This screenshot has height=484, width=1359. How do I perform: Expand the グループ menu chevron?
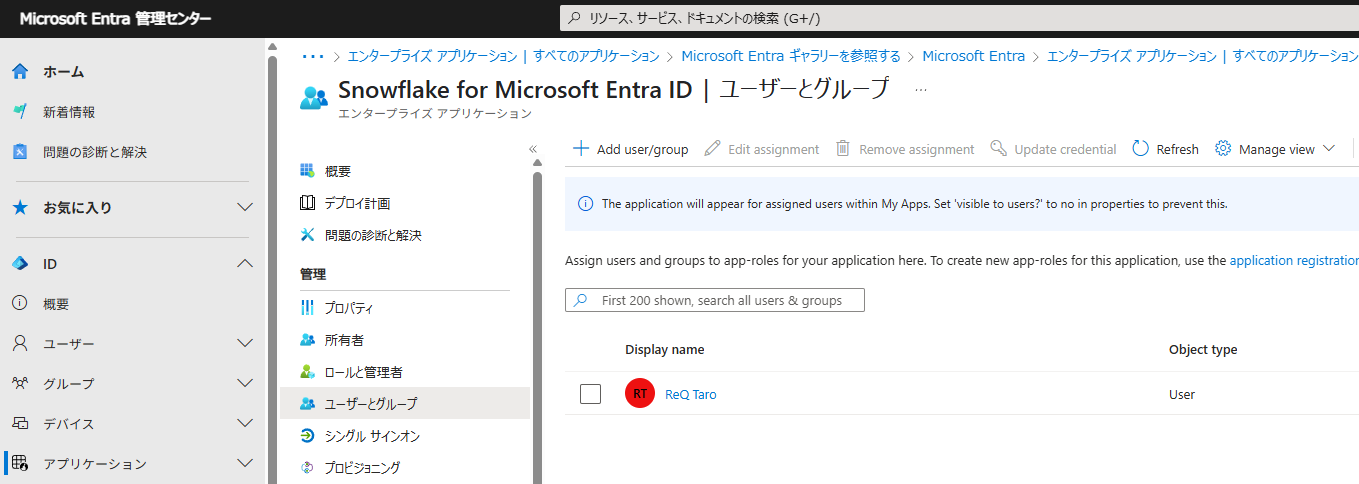(x=245, y=384)
